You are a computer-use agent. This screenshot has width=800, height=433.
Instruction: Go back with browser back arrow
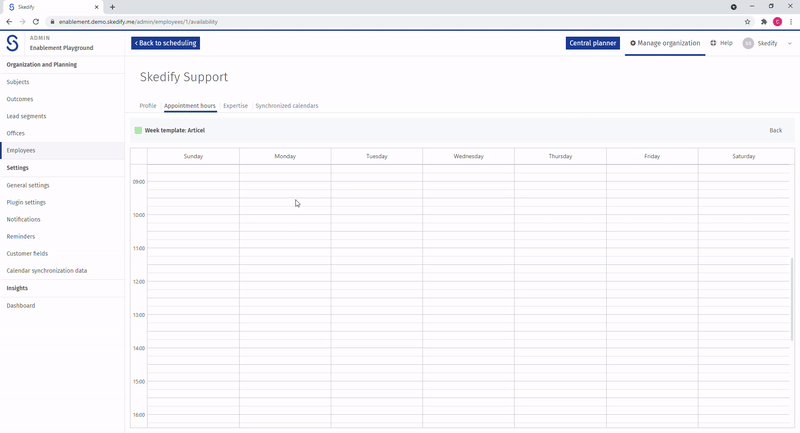pyautogui.click(x=9, y=22)
